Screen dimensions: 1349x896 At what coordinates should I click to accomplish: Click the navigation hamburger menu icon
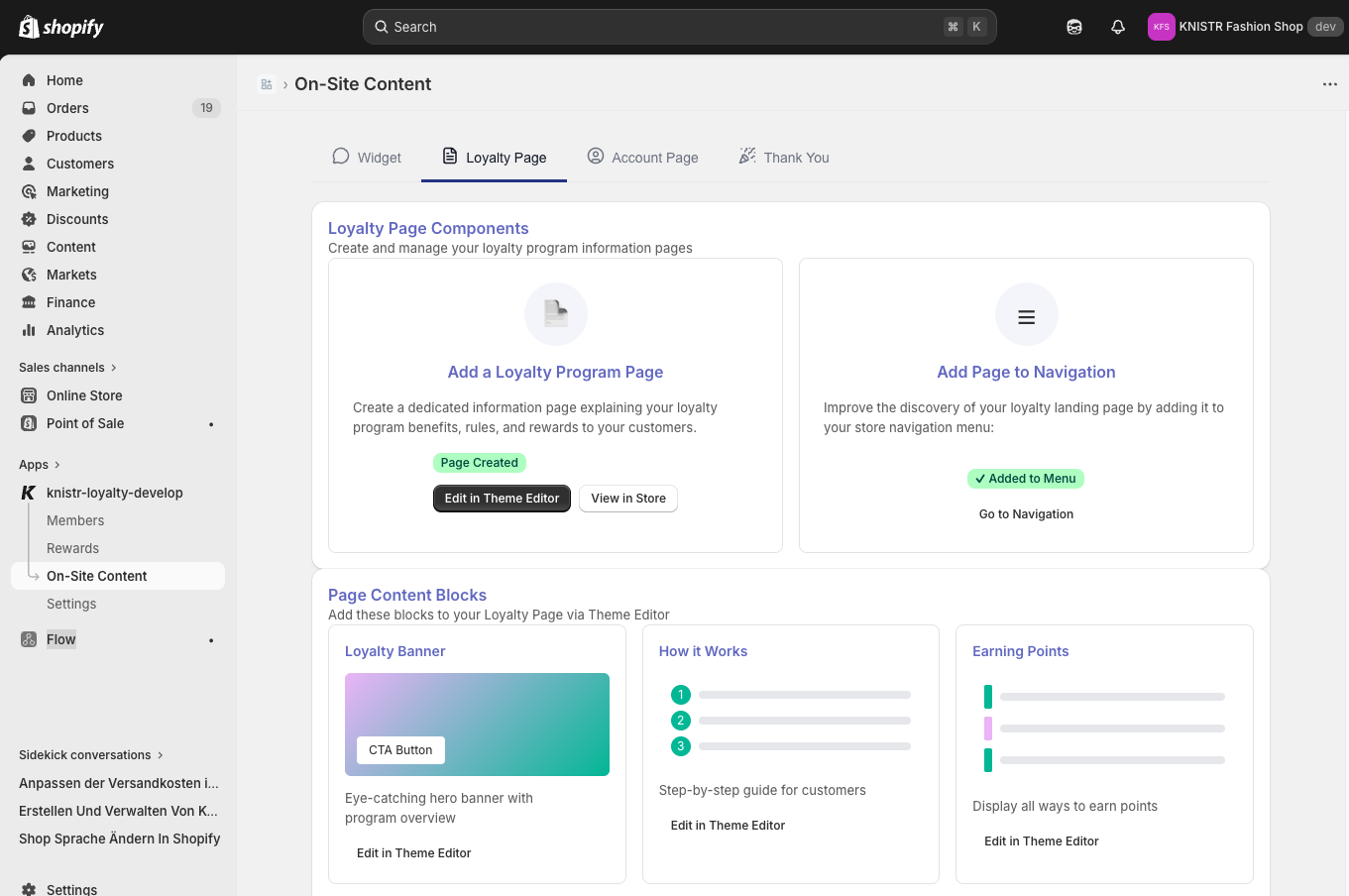[x=1027, y=316]
